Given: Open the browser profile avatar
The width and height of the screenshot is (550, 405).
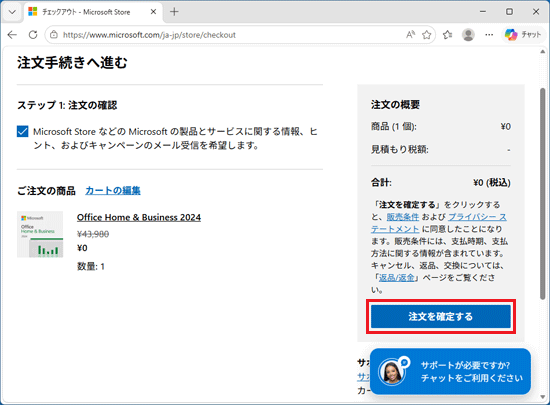Looking at the screenshot, I should click(x=468, y=35).
